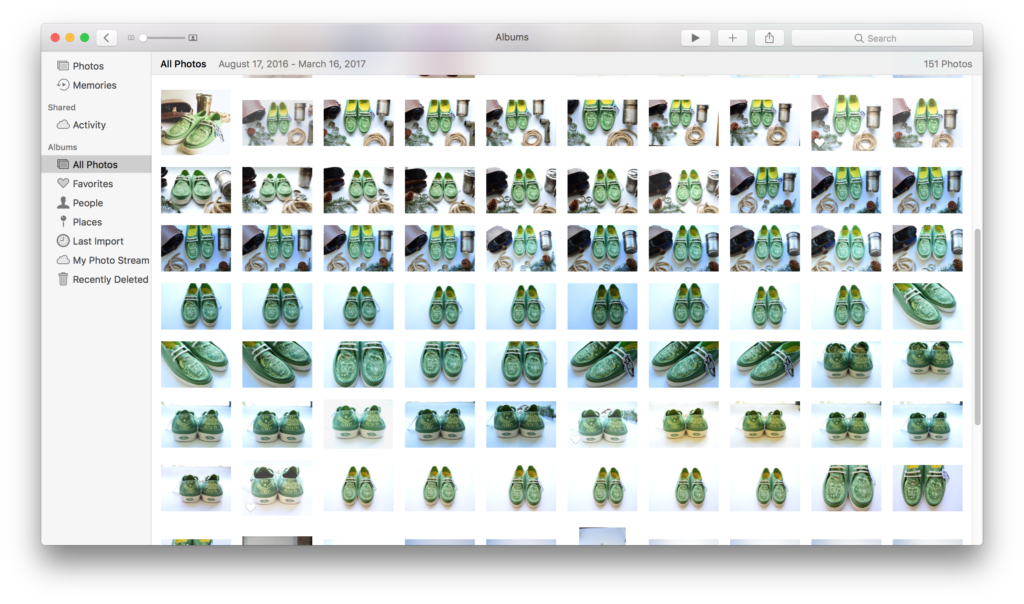Click the thumbnail zoom slider handle
1024x604 pixels.
[x=143, y=38]
